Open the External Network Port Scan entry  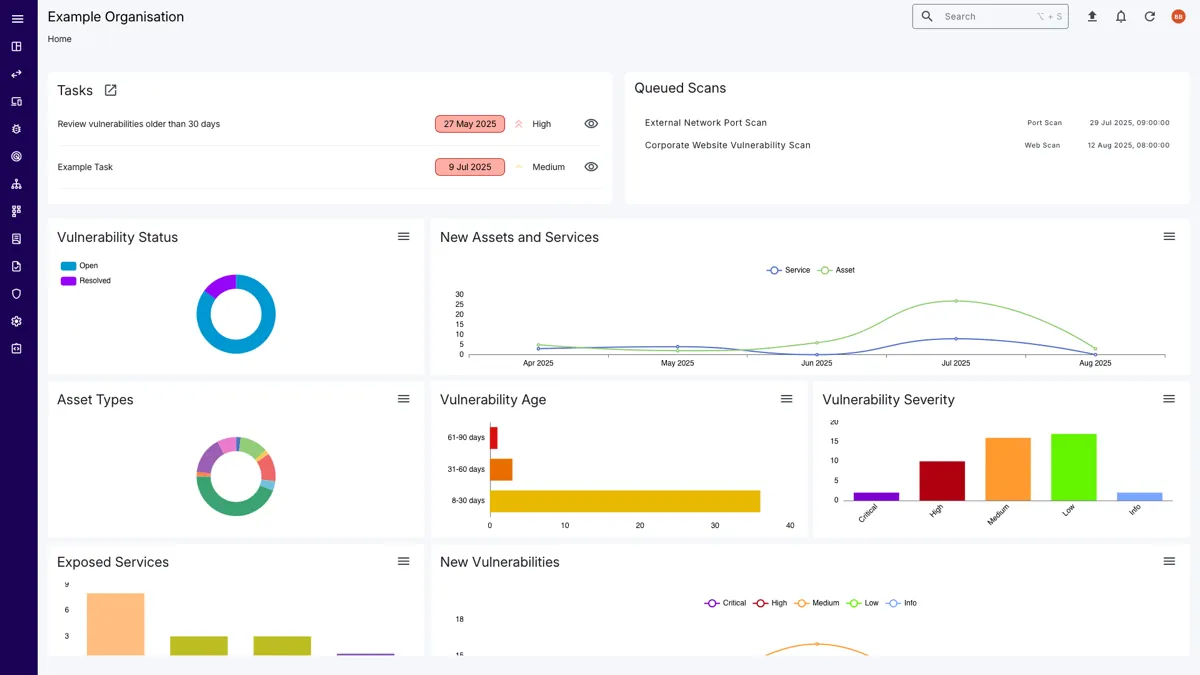(x=706, y=123)
